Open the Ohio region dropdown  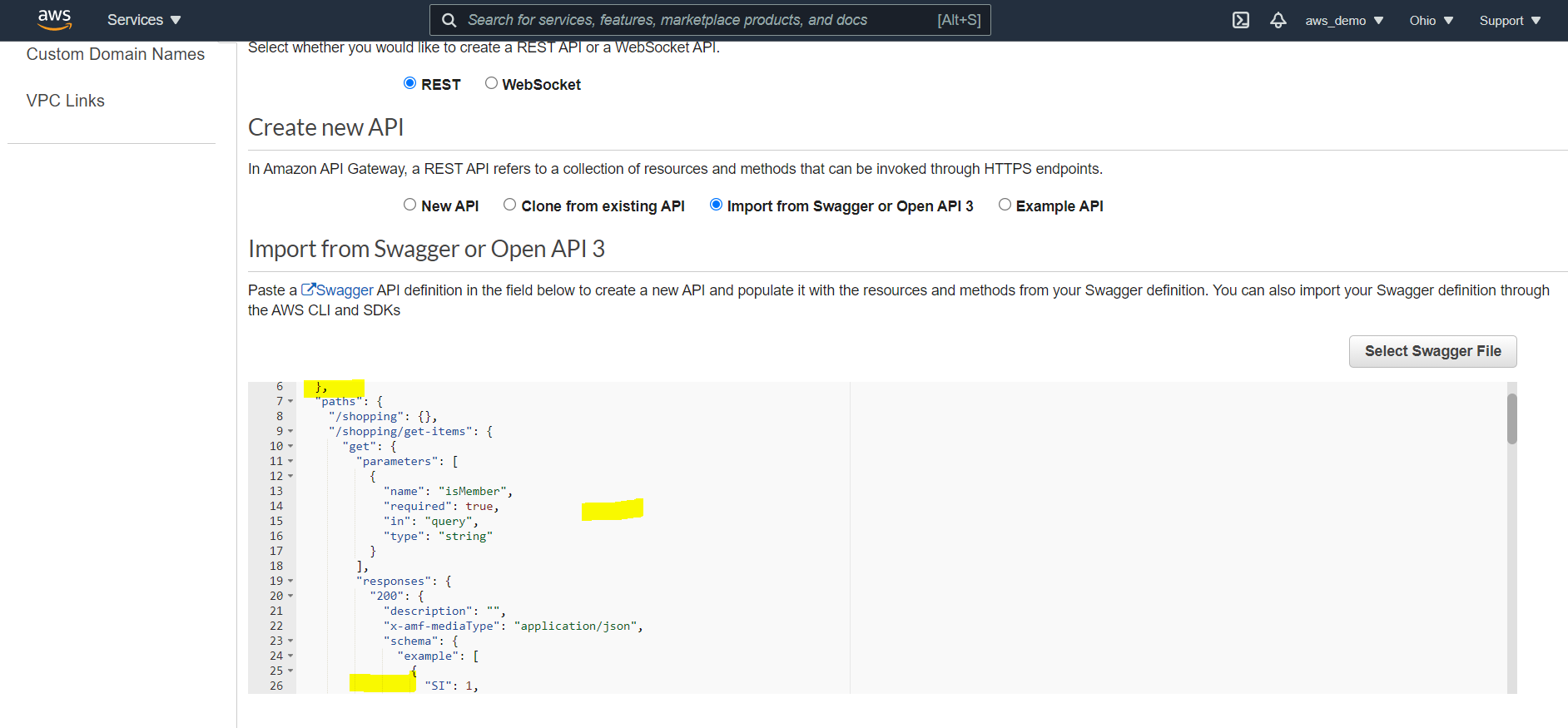click(x=1432, y=20)
